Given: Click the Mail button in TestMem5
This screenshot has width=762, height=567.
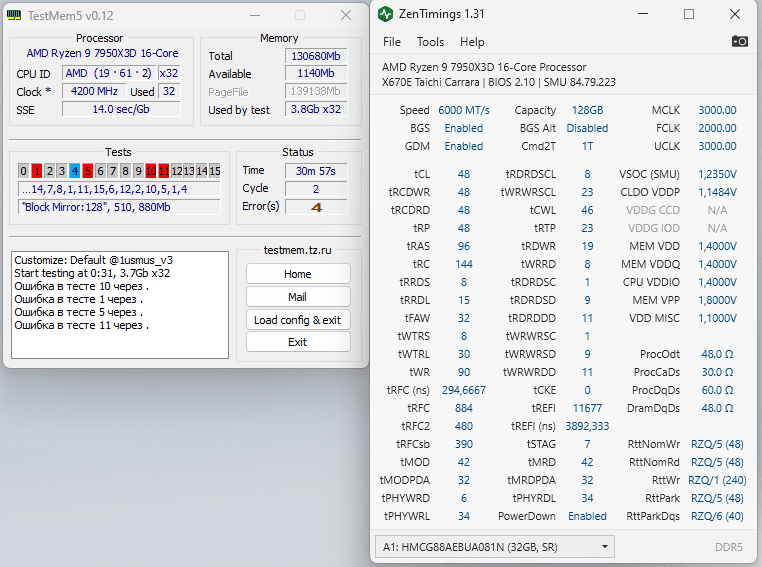Looking at the screenshot, I should point(298,297).
